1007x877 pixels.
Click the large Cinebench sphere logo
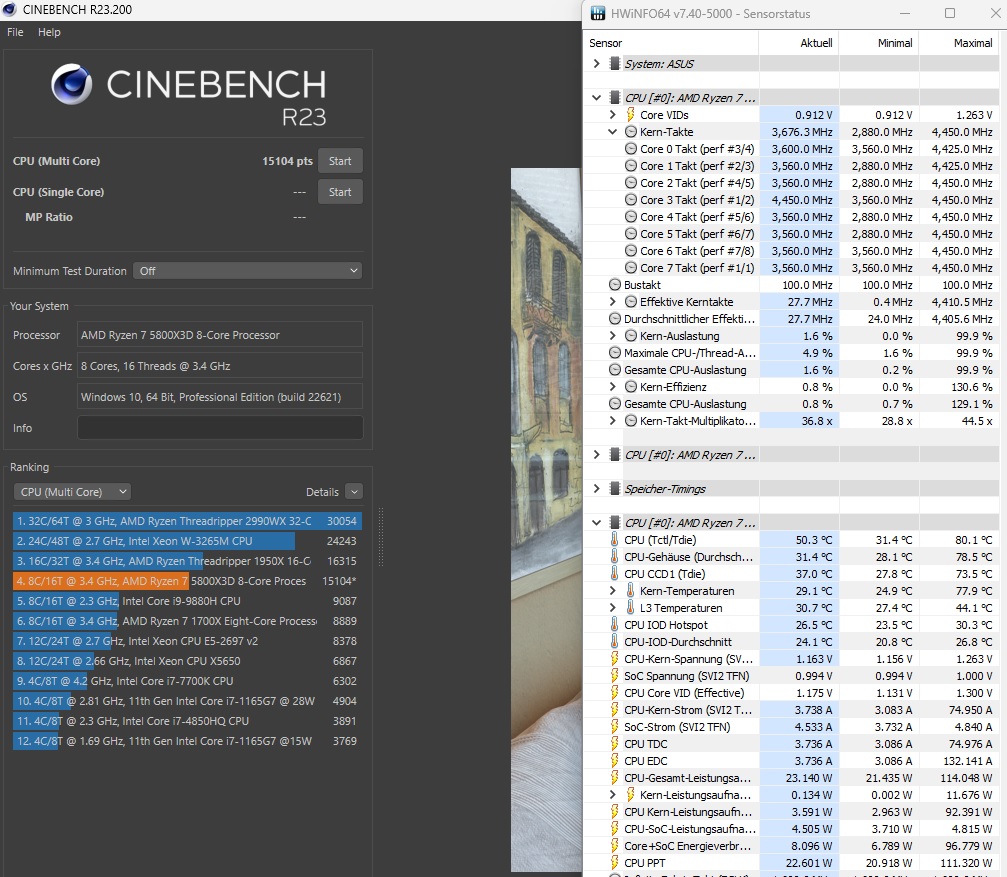tap(72, 83)
